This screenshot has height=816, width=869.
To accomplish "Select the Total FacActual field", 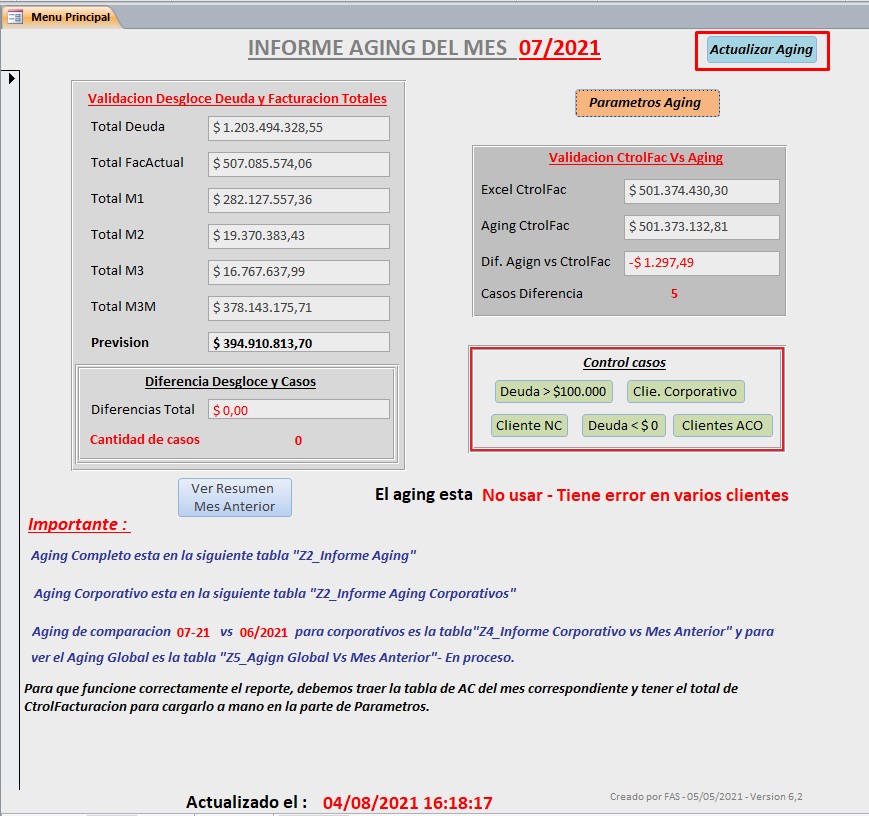I will pyautogui.click(x=298, y=164).
